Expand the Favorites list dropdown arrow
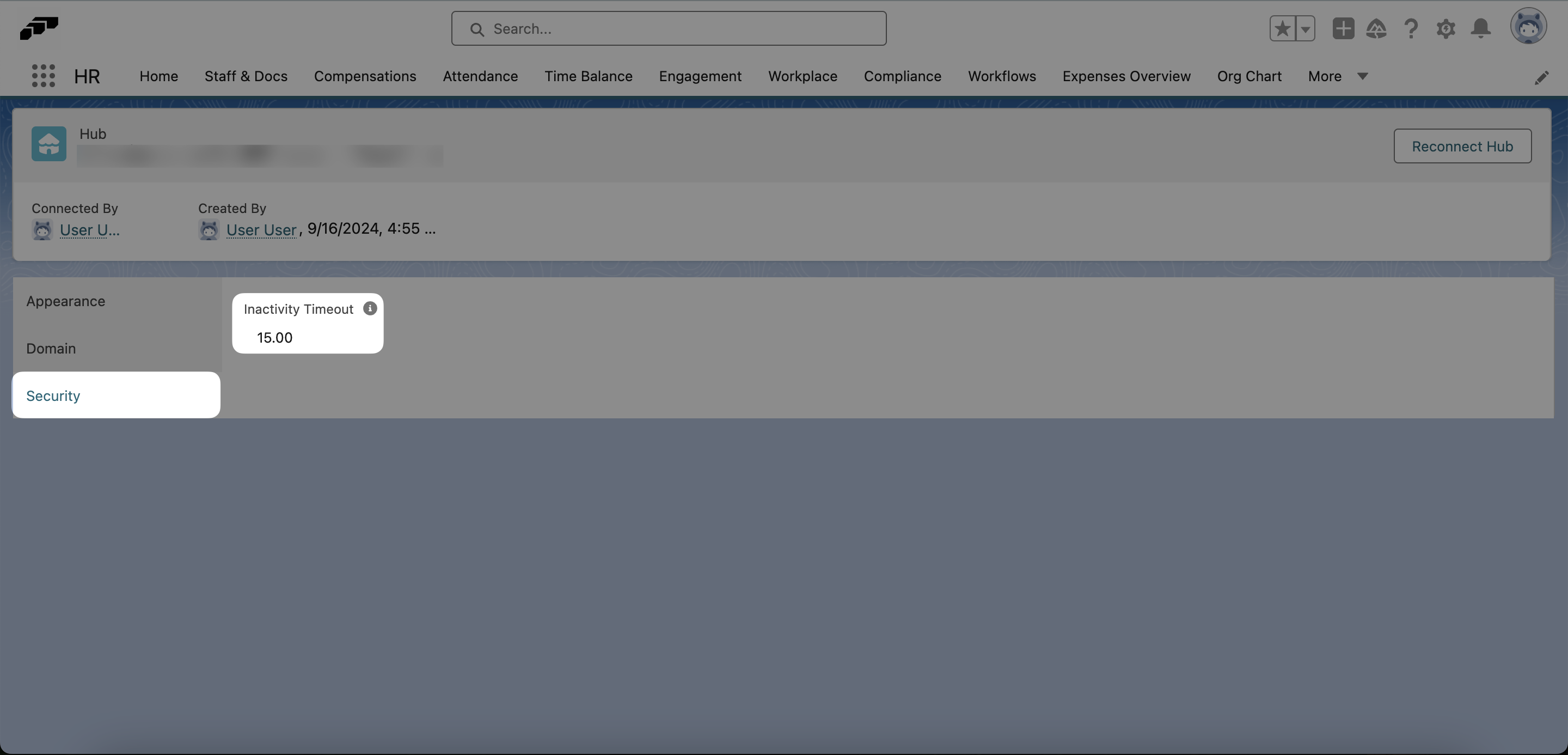Image resolution: width=1568 pixels, height=755 pixels. (x=1305, y=29)
